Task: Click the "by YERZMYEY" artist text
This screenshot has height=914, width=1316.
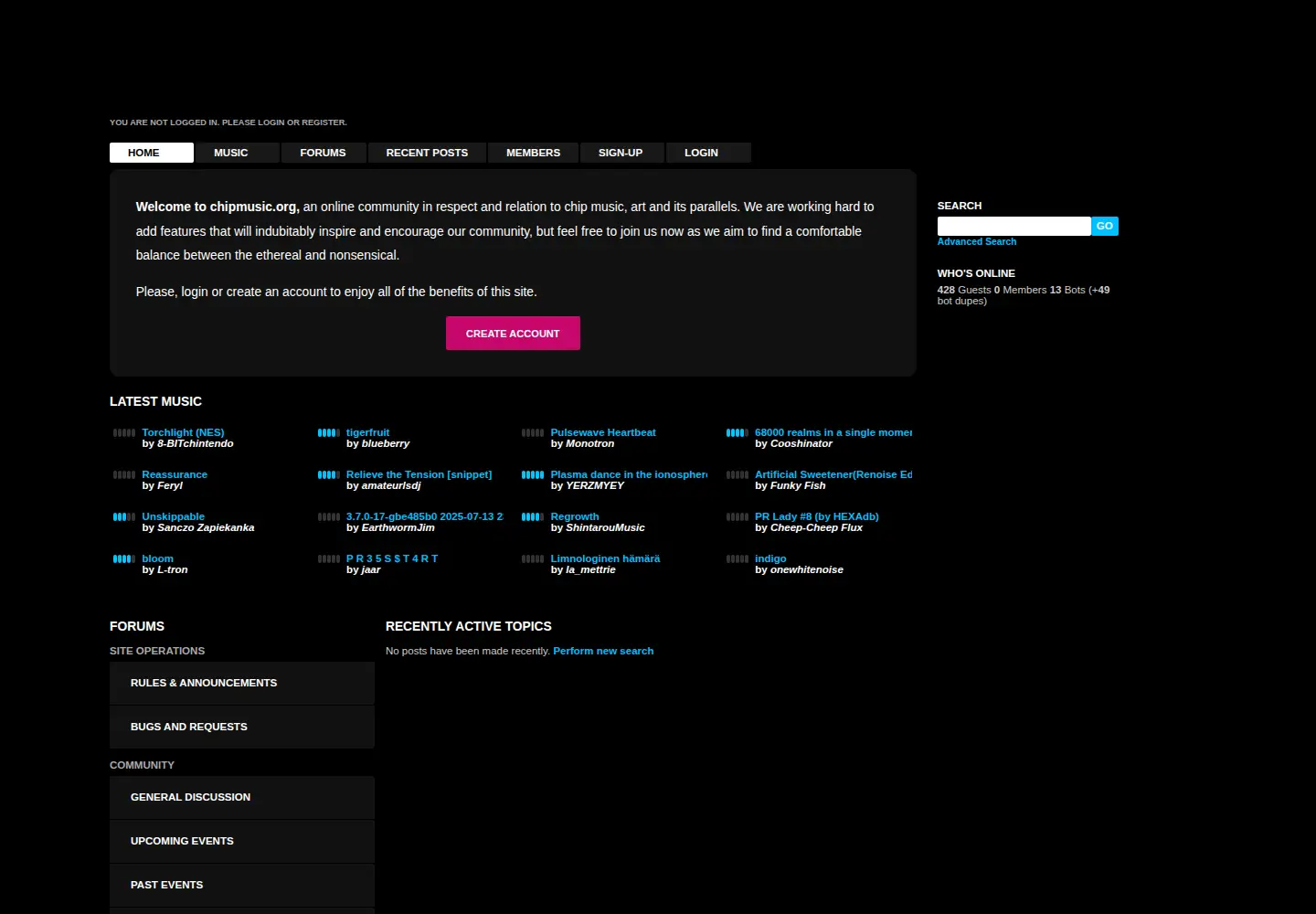Action: pyautogui.click(x=587, y=486)
